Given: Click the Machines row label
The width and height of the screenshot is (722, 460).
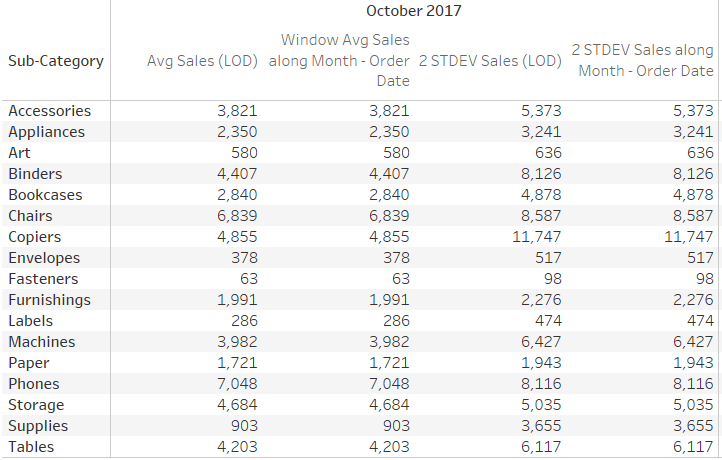Looking at the screenshot, I should point(41,342).
